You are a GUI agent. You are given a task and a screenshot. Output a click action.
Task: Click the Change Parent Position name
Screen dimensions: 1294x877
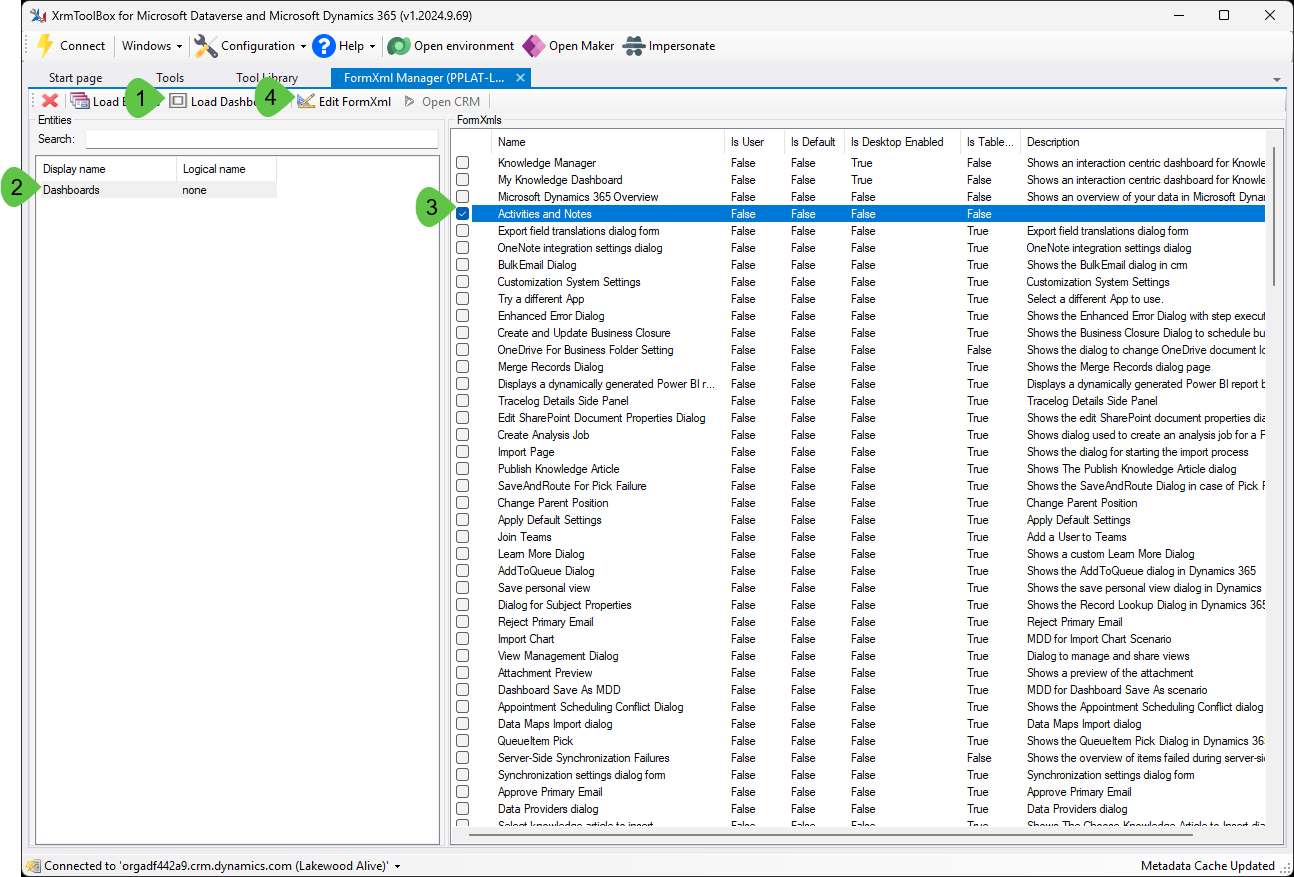pos(553,503)
